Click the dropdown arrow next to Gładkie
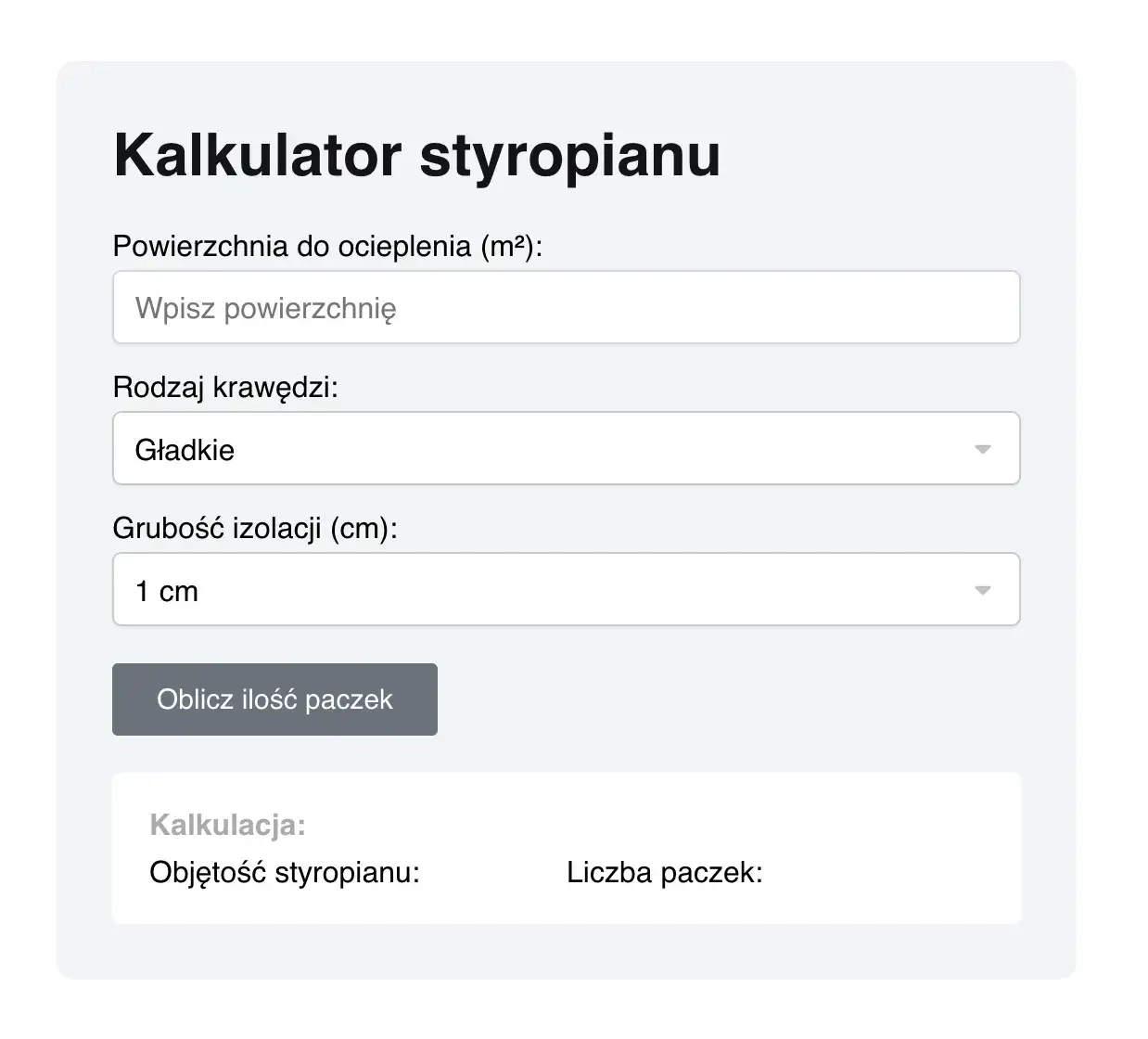This screenshot has width=1148, height=1039. pos(984,448)
